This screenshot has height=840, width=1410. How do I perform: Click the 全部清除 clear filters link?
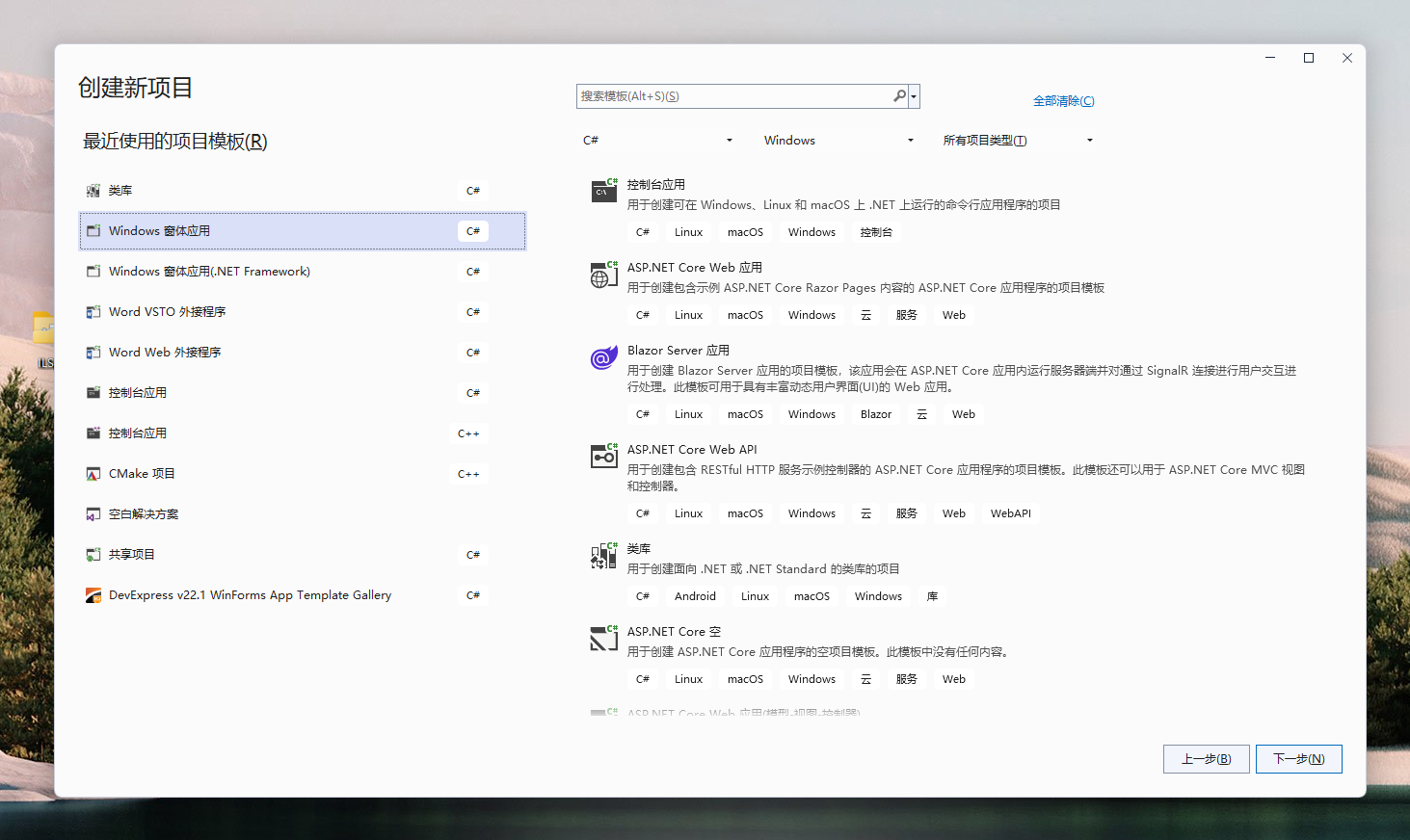pos(1063,100)
